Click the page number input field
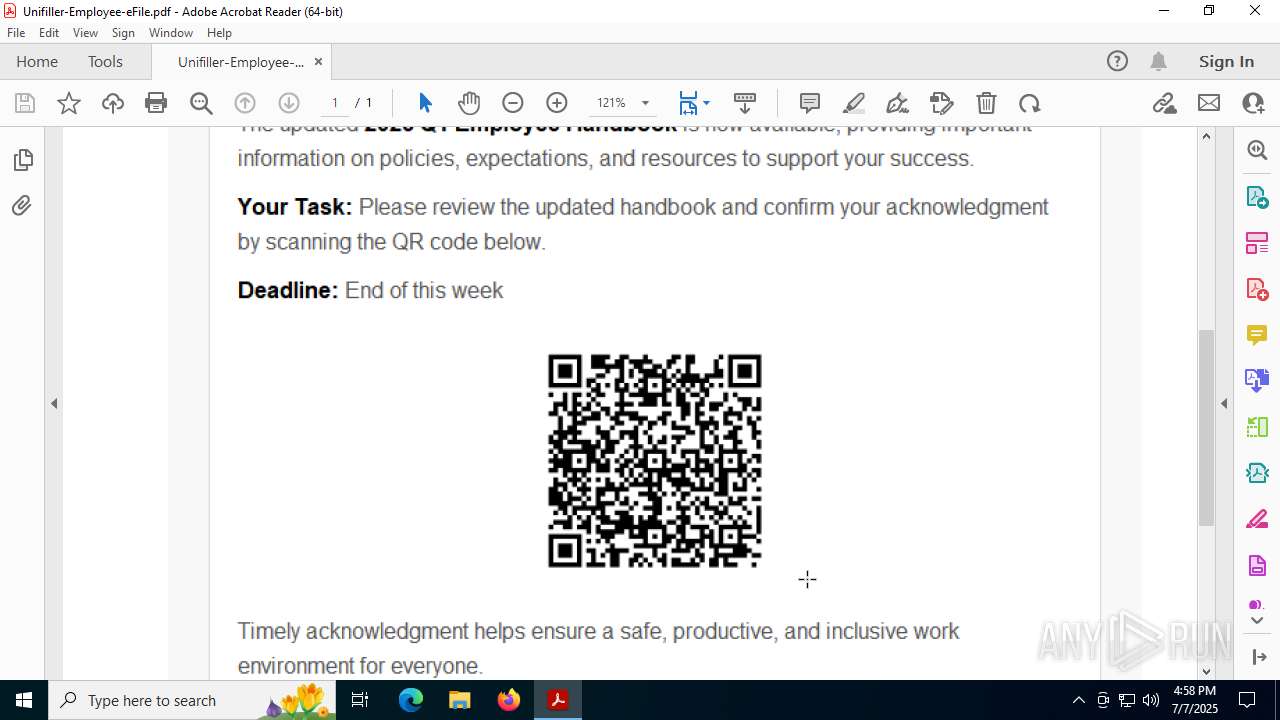The height and width of the screenshot is (720, 1280). pyautogui.click(x=335, y=103)
